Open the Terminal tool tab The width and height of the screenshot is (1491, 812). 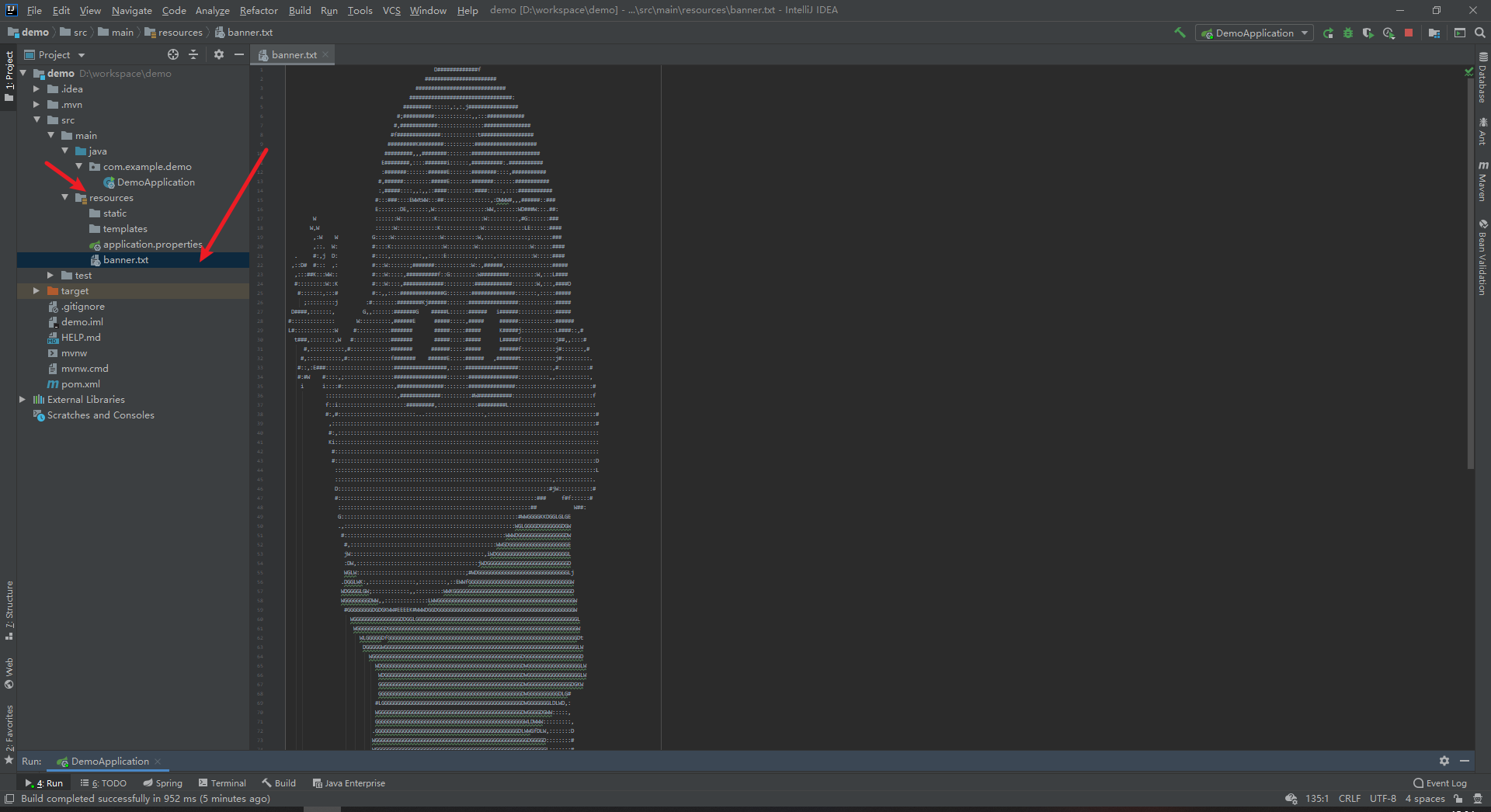point(222,783)
